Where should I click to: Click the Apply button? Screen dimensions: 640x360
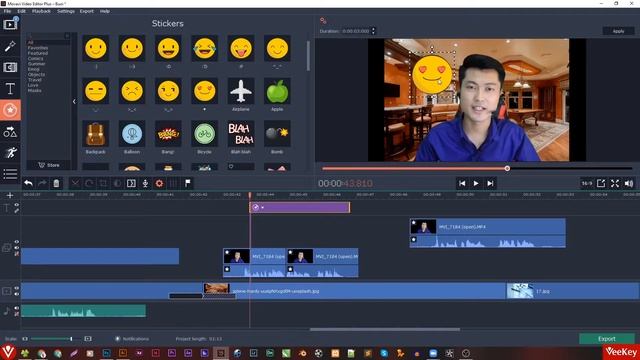(618, 31)
